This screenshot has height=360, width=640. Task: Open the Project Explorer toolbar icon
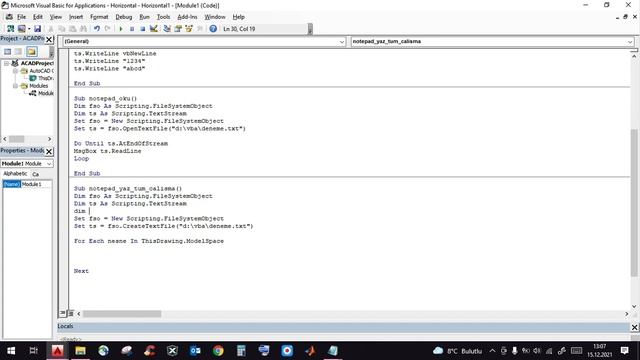pos(167,29)
